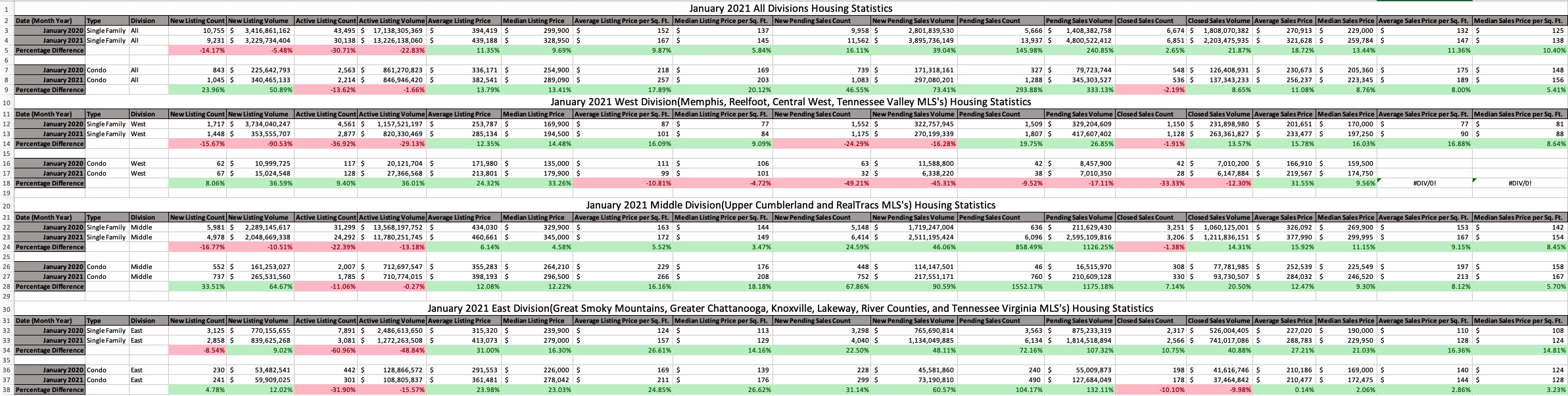
Task: Select the -90.53% percentage cell
Action: [260, 144]
